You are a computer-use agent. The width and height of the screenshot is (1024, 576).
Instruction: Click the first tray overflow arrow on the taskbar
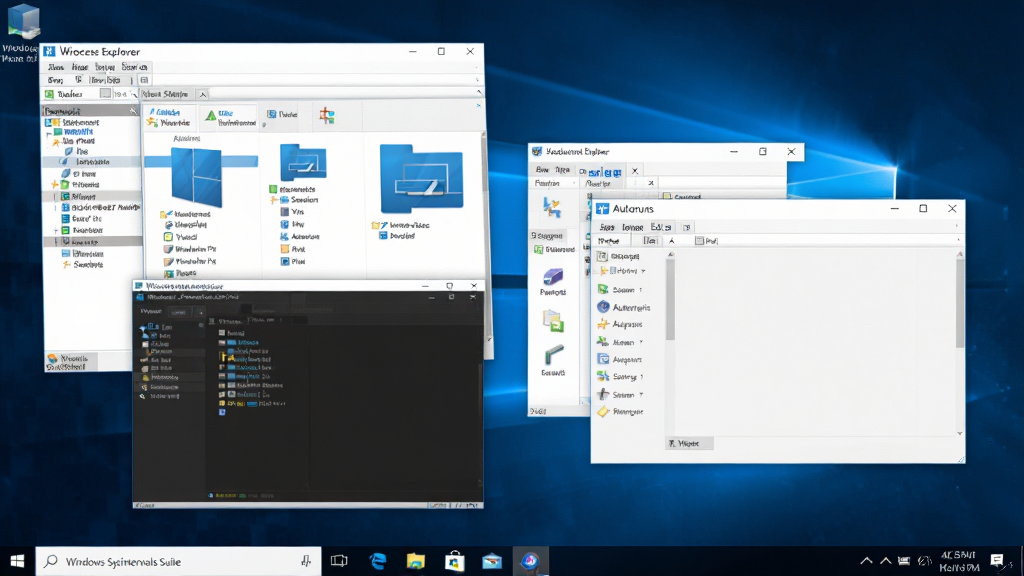(866, 561)
